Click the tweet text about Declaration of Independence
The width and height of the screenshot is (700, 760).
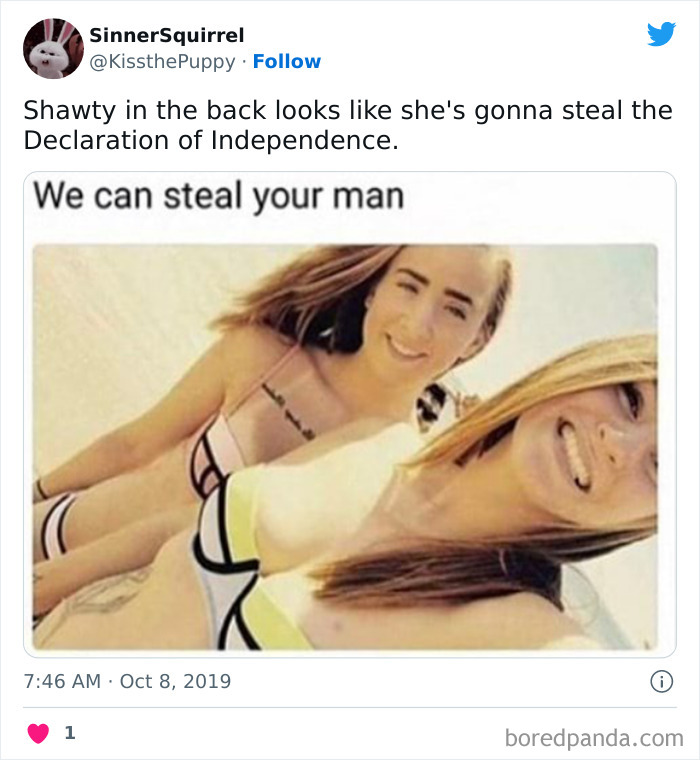coord(348,125)
